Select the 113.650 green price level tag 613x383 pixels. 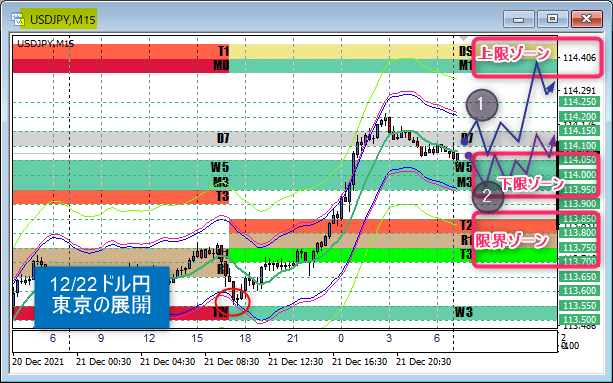point(580,277)
